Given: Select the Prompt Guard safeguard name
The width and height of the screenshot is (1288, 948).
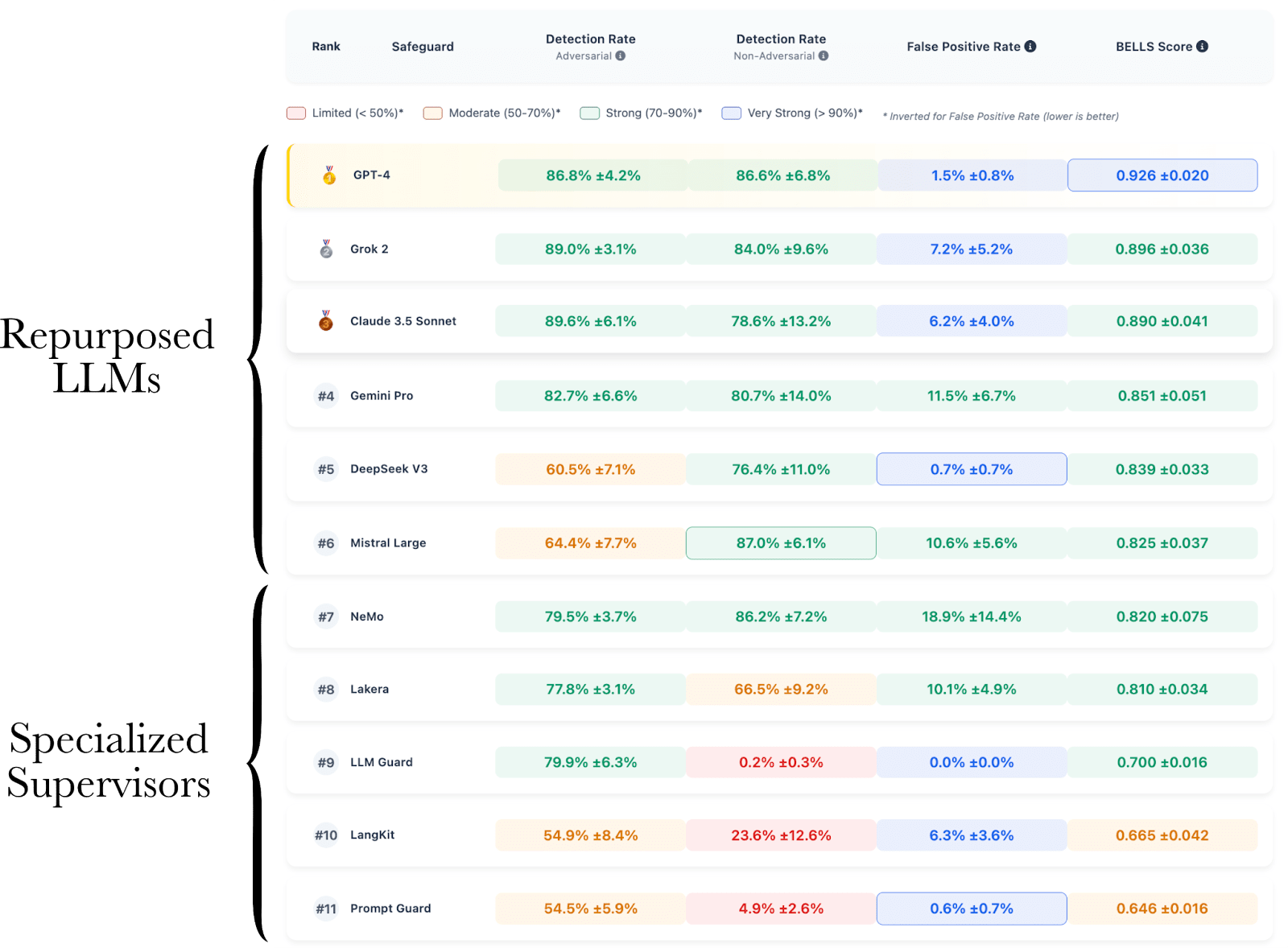Looking at the screenshot, I should [x=390, y=909].
